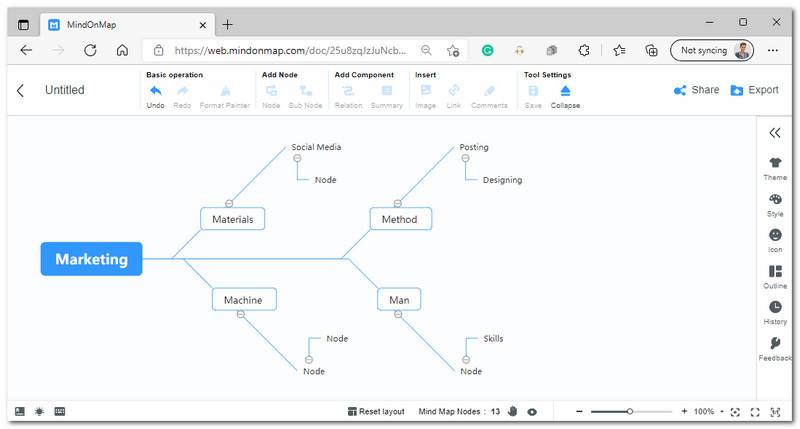
Task: Click the Undo arrow icon
Action: [155, 91]
